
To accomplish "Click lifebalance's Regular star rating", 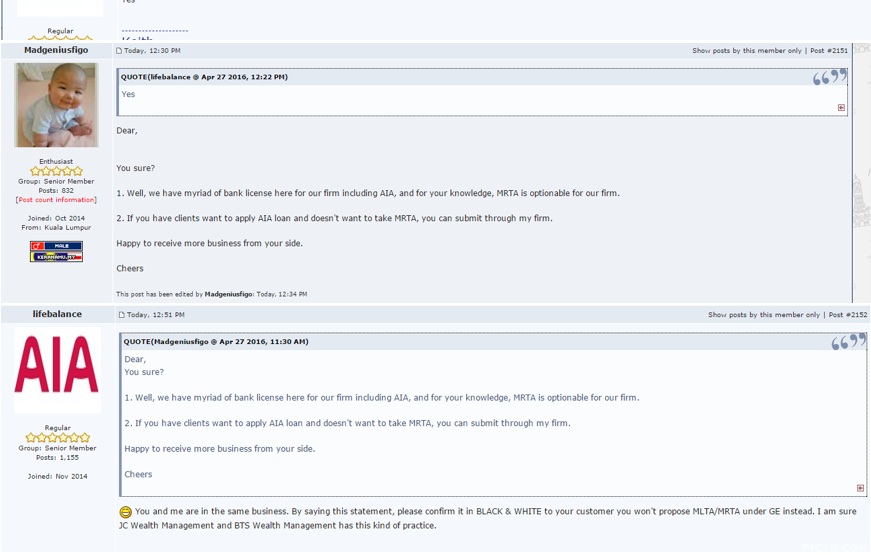I will coord(57,438).
